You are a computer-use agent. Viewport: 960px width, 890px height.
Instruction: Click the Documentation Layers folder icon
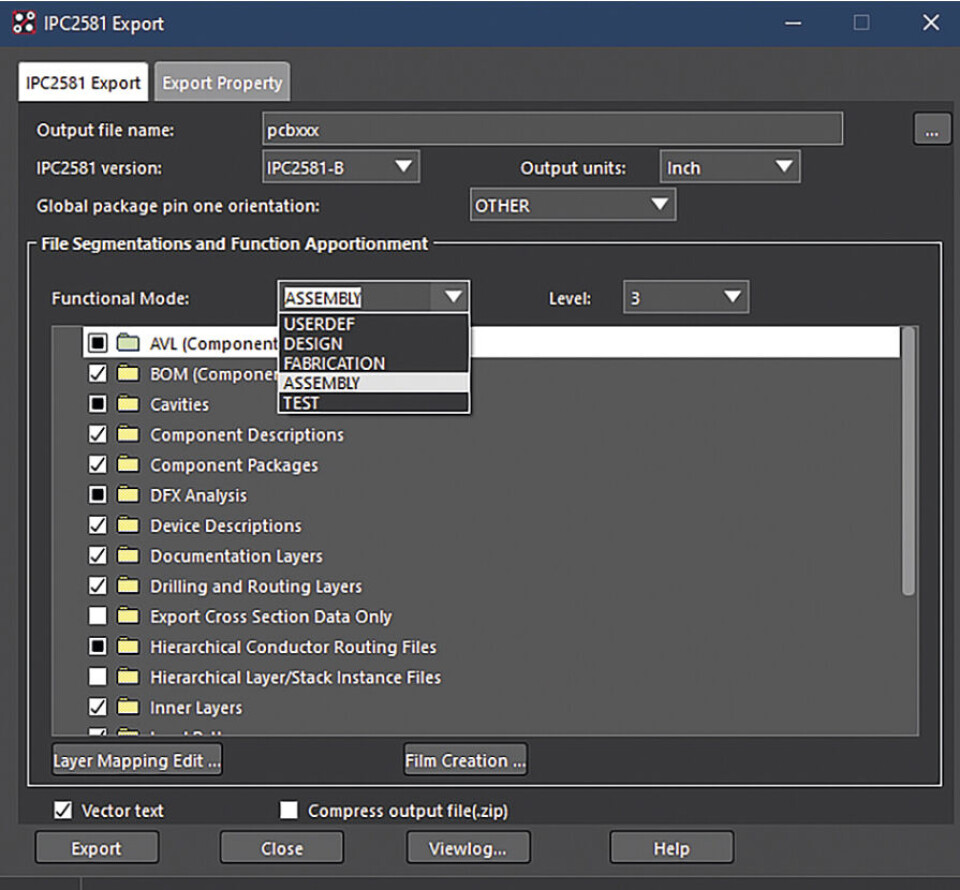coord(128,555)
